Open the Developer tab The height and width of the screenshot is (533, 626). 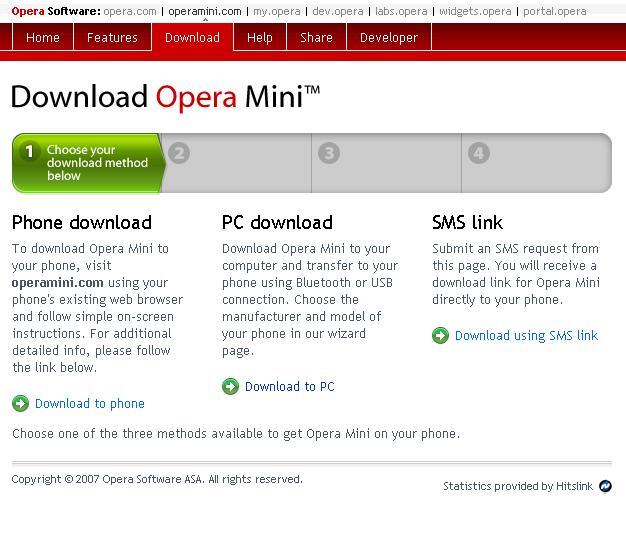(389, 37)
